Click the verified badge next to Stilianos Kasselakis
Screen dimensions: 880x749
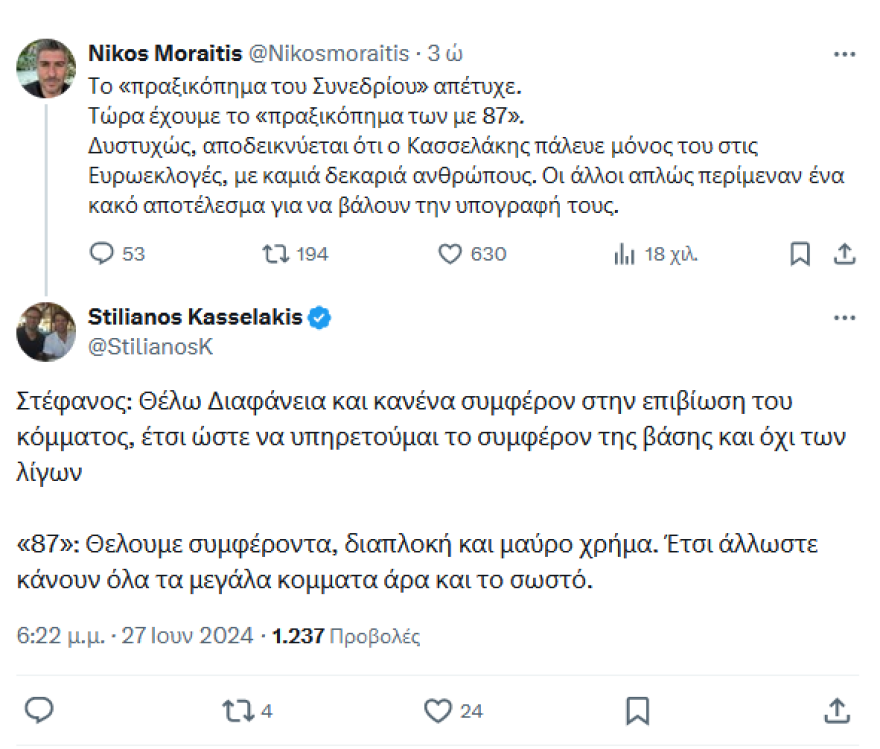[x=319, y=316]
